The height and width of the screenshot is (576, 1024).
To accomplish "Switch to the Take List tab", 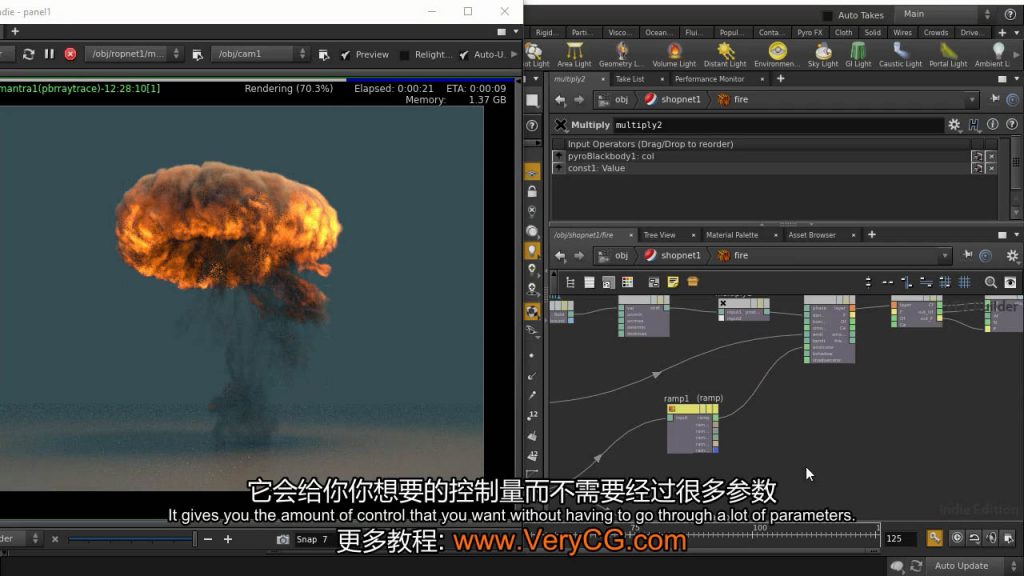I will point(630,79).
